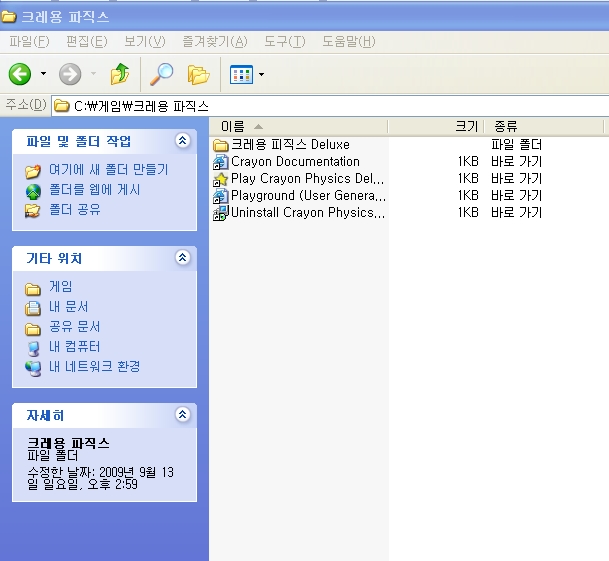The height and width of the screenshot is (561, 609).
Task: Select the Crayon Documentation shortcut
Action: 294,162
